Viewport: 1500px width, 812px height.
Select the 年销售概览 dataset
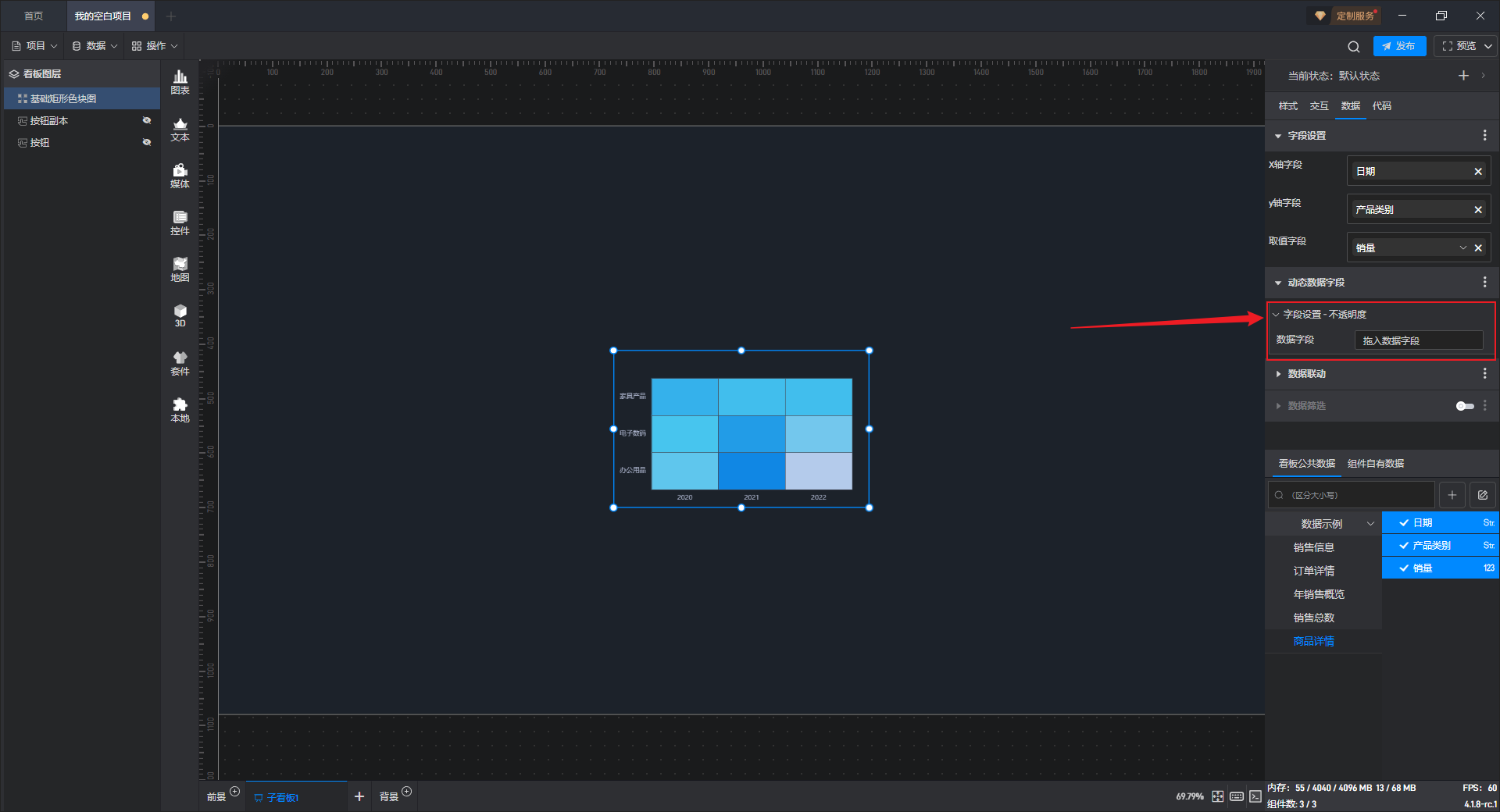tap(1319, 594)
